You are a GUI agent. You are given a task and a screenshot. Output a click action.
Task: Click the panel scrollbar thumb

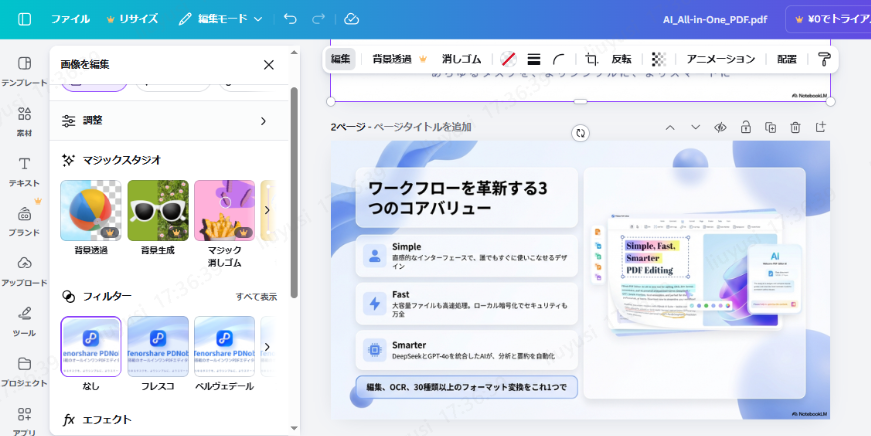pyautogui.click(x=294, y=192)
